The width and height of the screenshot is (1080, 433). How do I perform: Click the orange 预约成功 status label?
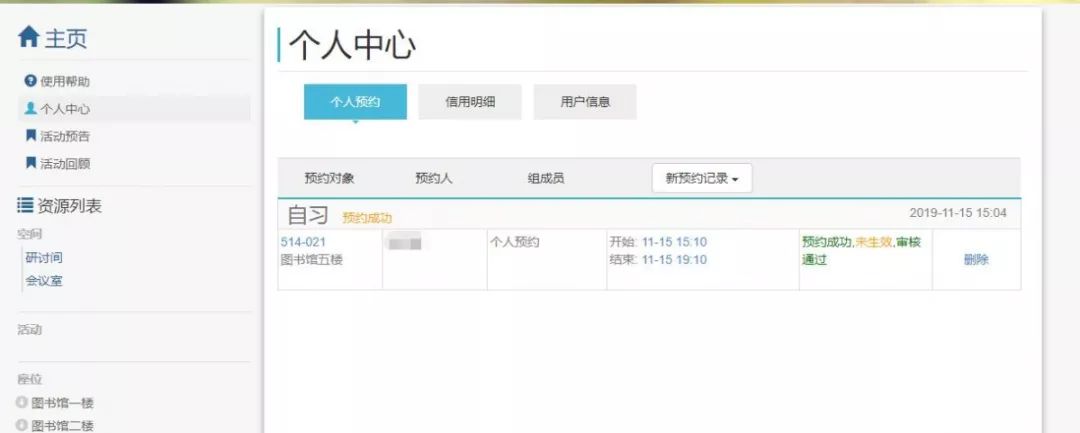pos(367,218)
